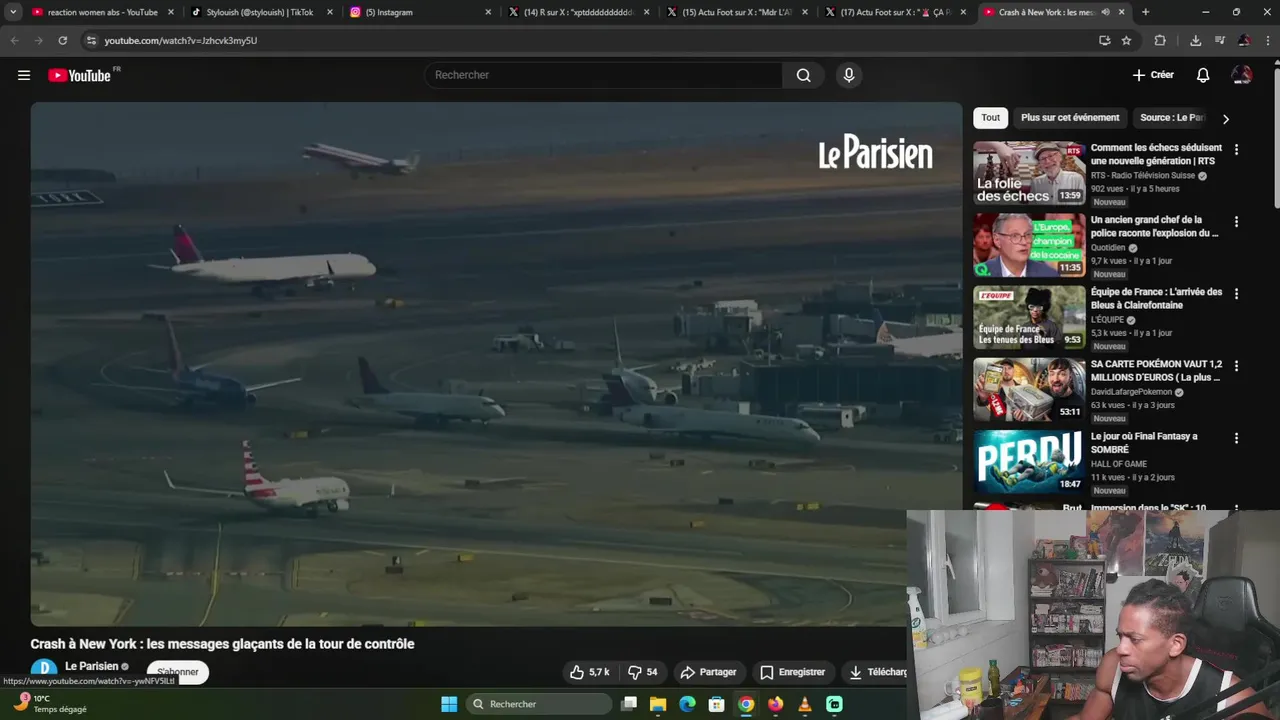Select Plus sur cet événement chip
Image resolution: width=1280 pixels, height=720 pixels.
[1070, 118]
